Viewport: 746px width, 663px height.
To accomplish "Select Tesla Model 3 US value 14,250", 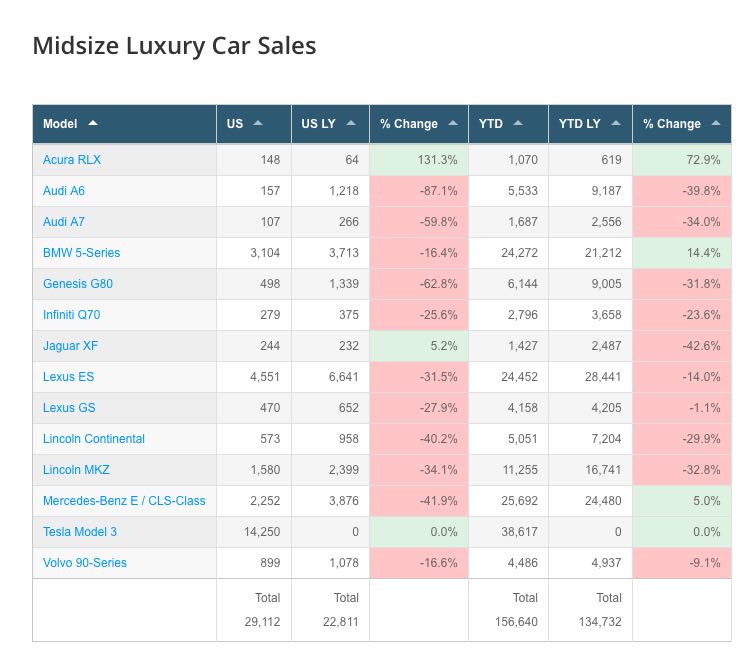I will (254, 531).
